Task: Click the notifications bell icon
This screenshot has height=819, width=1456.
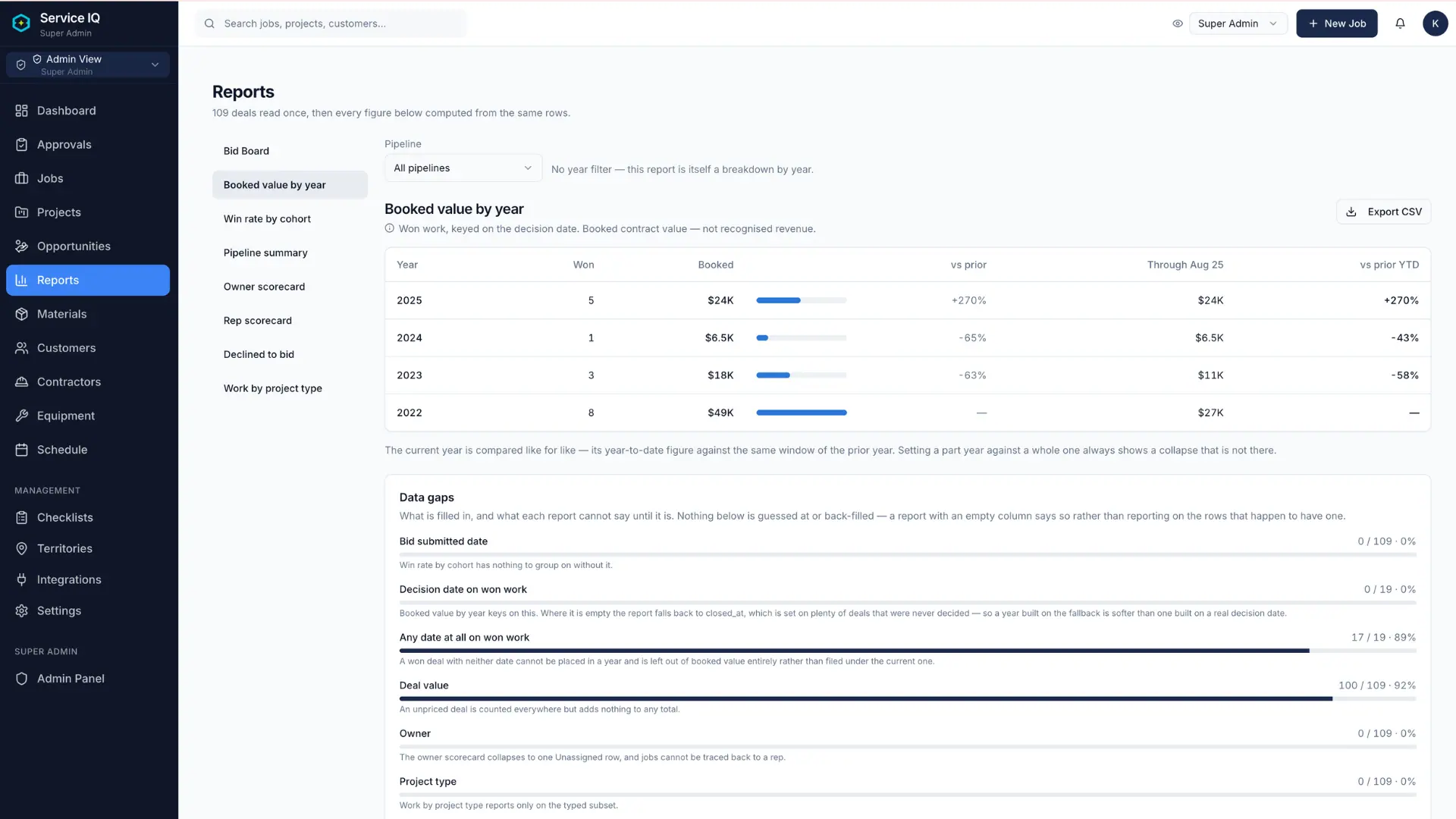Action: point(1400,24)
